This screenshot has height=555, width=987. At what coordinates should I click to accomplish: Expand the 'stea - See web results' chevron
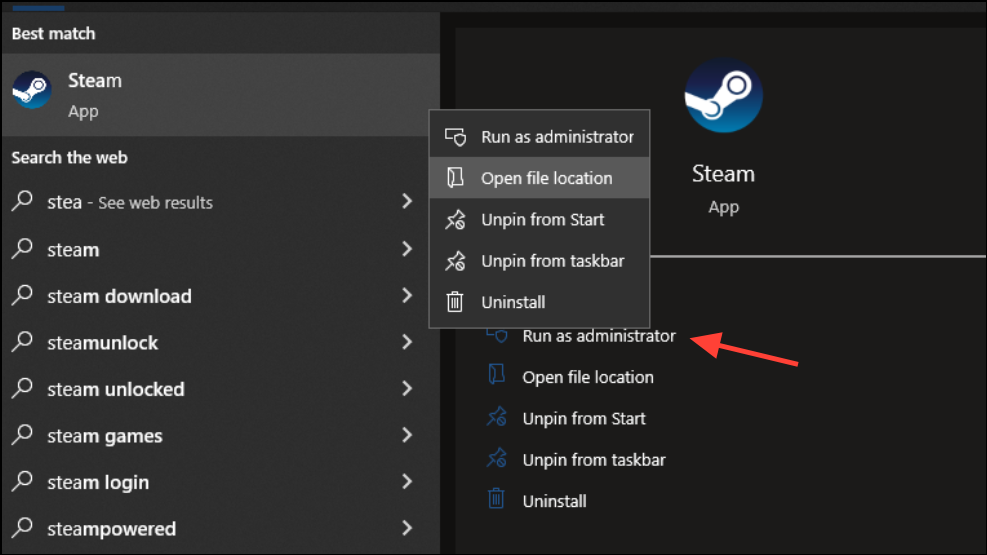coord(407,201)
